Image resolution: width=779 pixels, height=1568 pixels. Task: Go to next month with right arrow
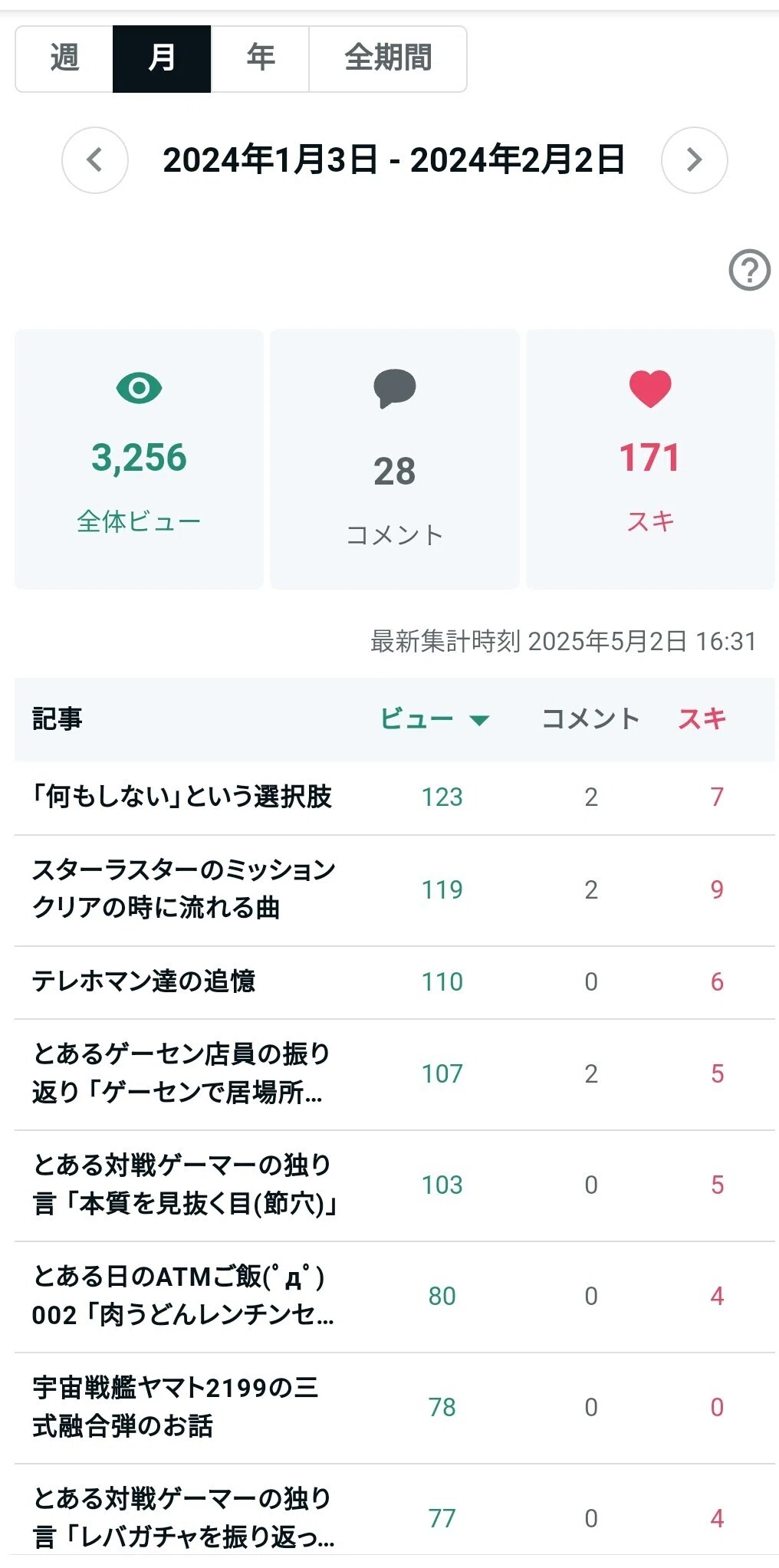pos(694,160)
